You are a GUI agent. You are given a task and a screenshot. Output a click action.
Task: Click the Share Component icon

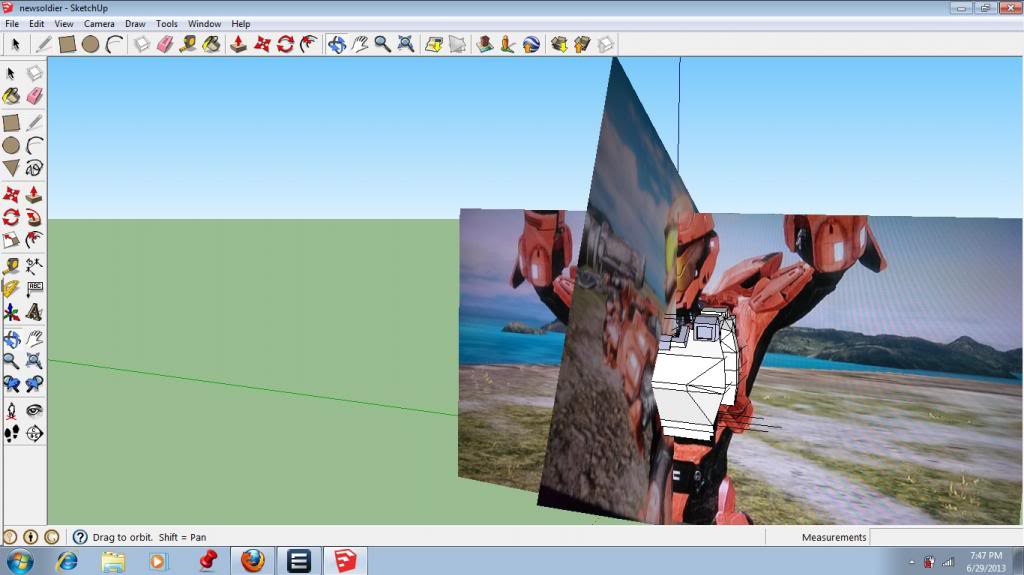[606, 44]
